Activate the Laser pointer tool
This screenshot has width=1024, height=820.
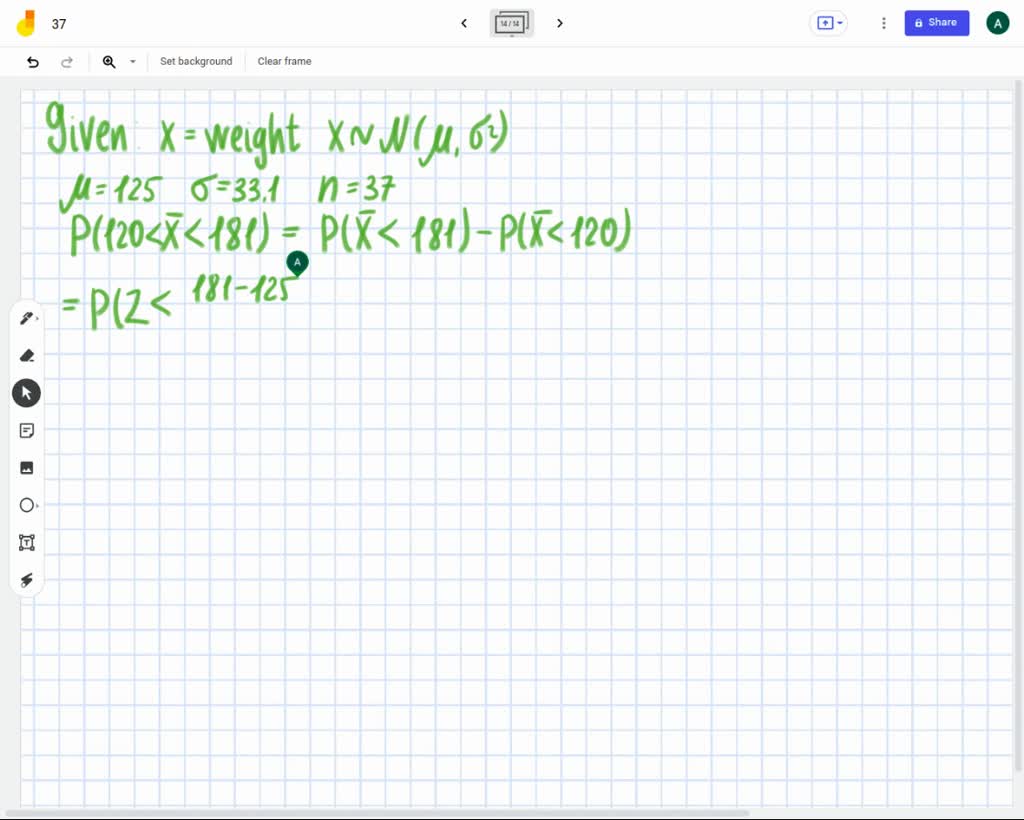pos(27,581)
